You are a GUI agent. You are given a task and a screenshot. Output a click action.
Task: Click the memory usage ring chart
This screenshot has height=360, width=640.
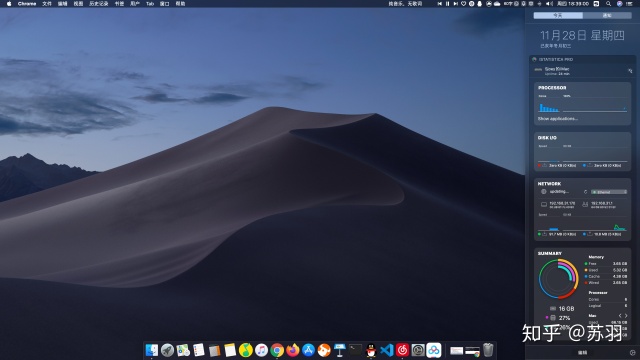tap(558, 279)
